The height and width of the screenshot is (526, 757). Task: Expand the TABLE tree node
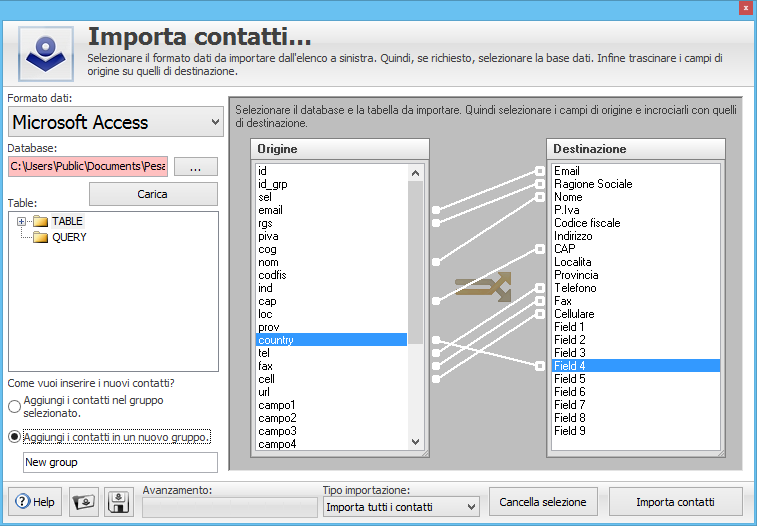pos(21,221)
